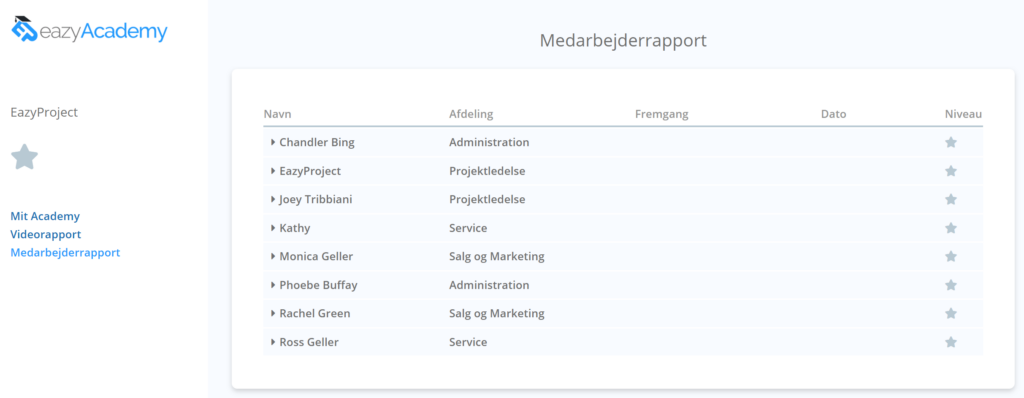The image size is (1024, 398).
Task: Sort by the Navn column header
Action: (x=278, y=114)
